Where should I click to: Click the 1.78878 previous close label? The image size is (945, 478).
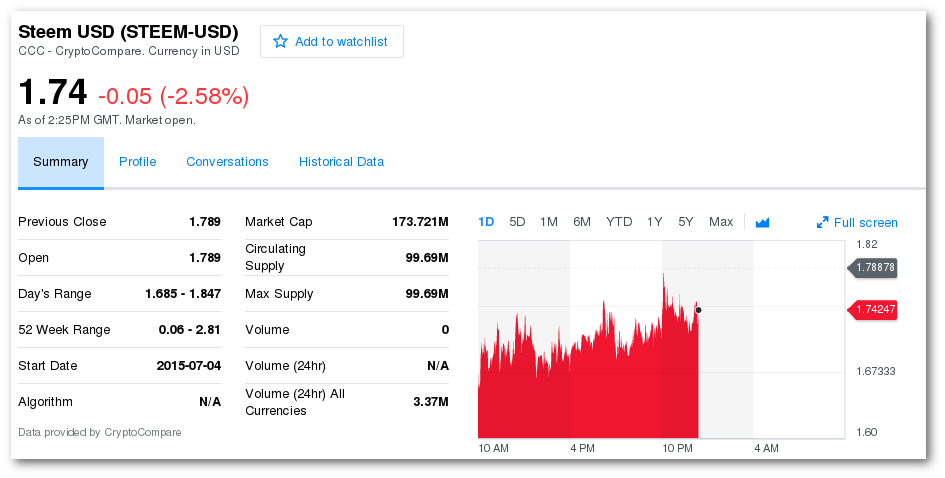pos(873,267)
